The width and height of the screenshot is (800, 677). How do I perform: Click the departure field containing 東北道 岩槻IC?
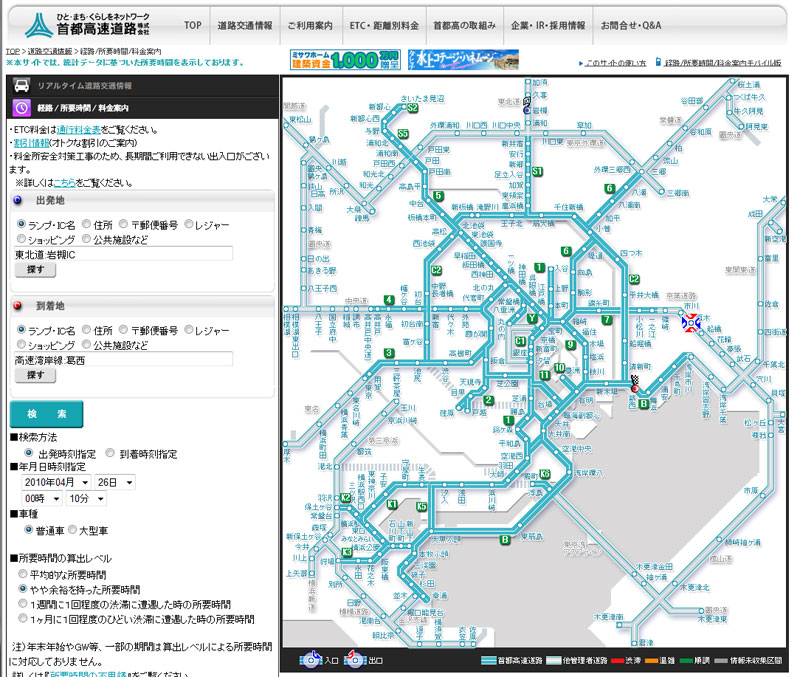pos(123,254)
